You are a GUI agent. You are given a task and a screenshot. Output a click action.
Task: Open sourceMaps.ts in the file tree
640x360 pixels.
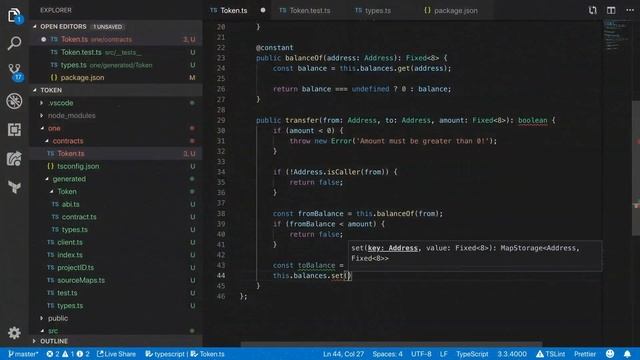pyautogui.click(x=116, y=280)
